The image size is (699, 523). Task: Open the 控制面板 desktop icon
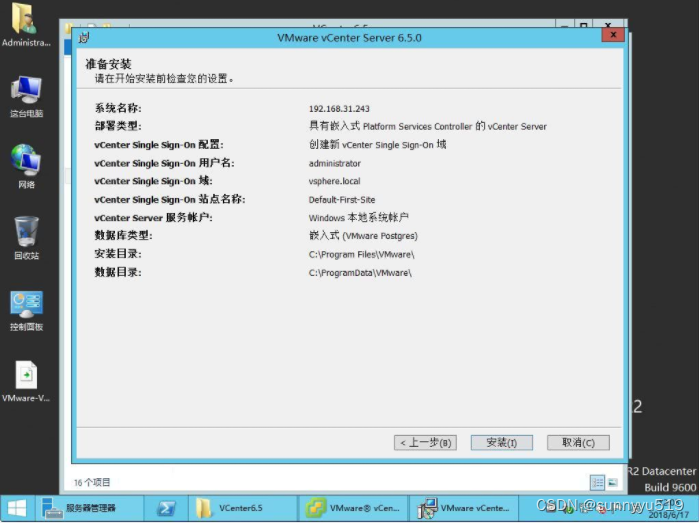click(26, 310)
